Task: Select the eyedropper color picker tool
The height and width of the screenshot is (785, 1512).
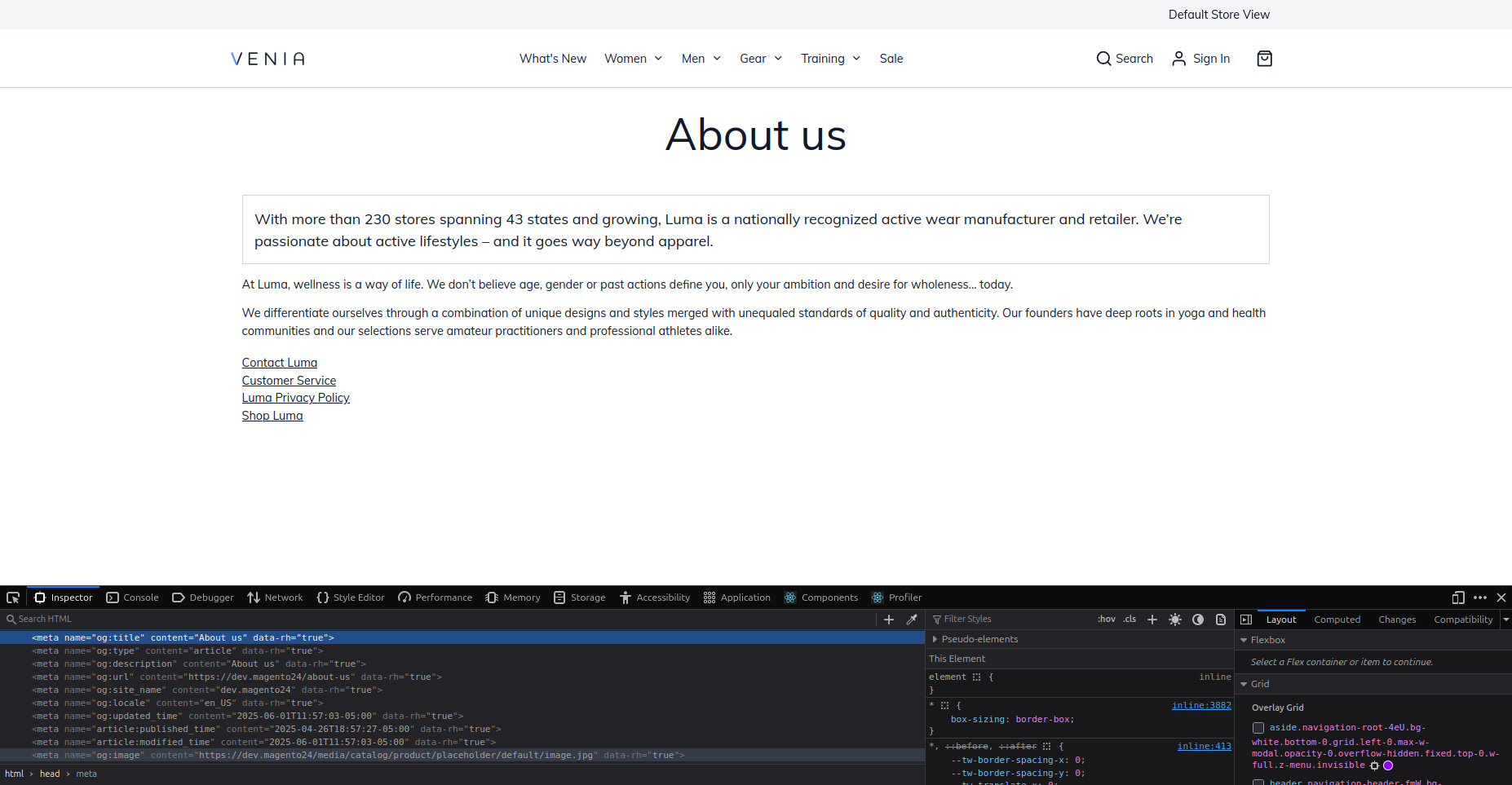Action: point(912,620)
